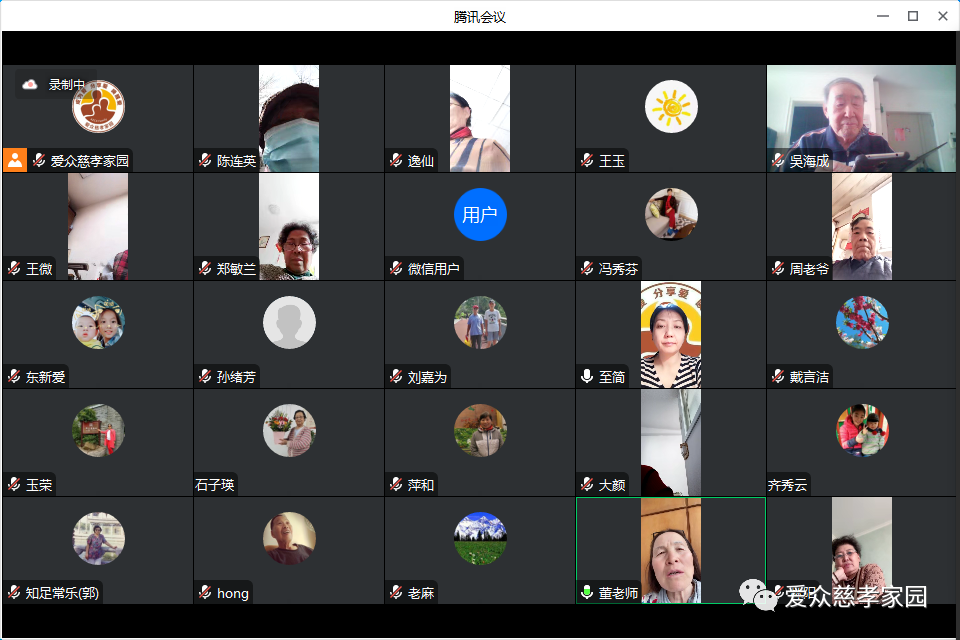Click the unmuted microphone icon beside 至简
The image size is (960, 640).
587,377
